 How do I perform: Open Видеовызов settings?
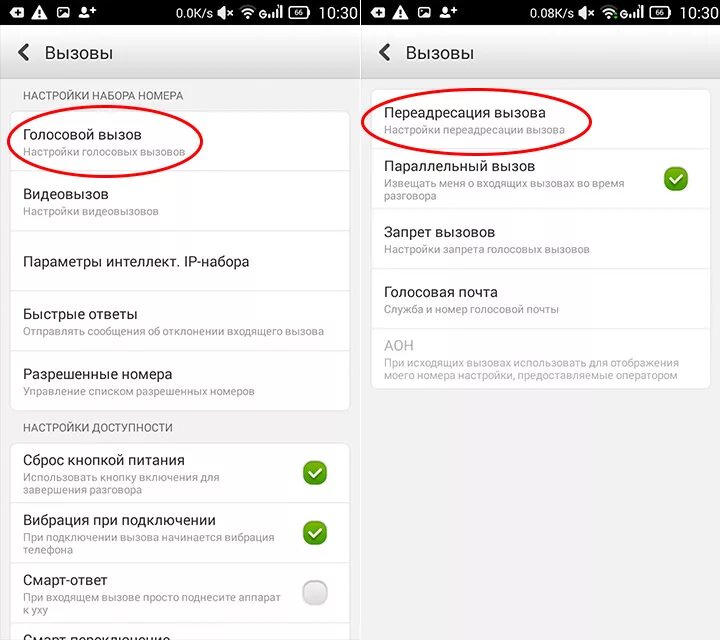coord(180,201)
